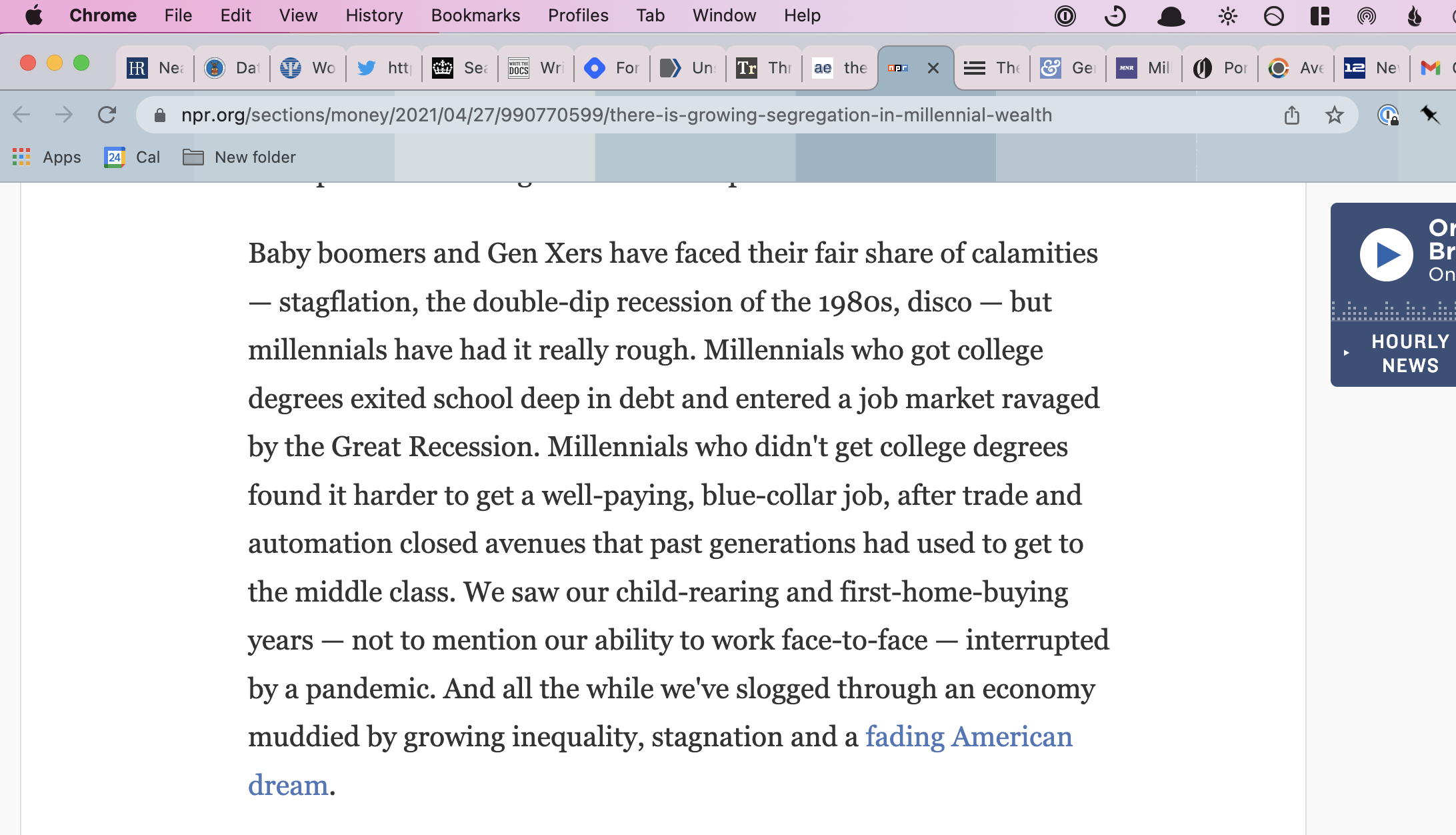Open the New folder bookmarks folder

click(x=239, y=157)
